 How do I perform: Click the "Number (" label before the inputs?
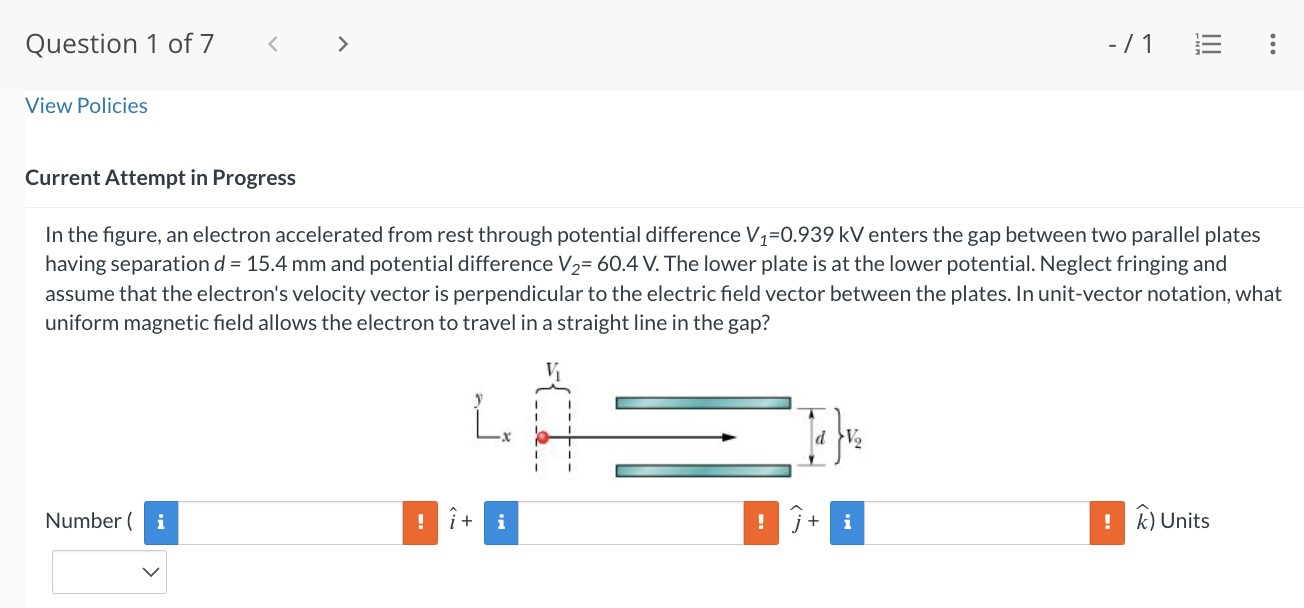point(90,521)
